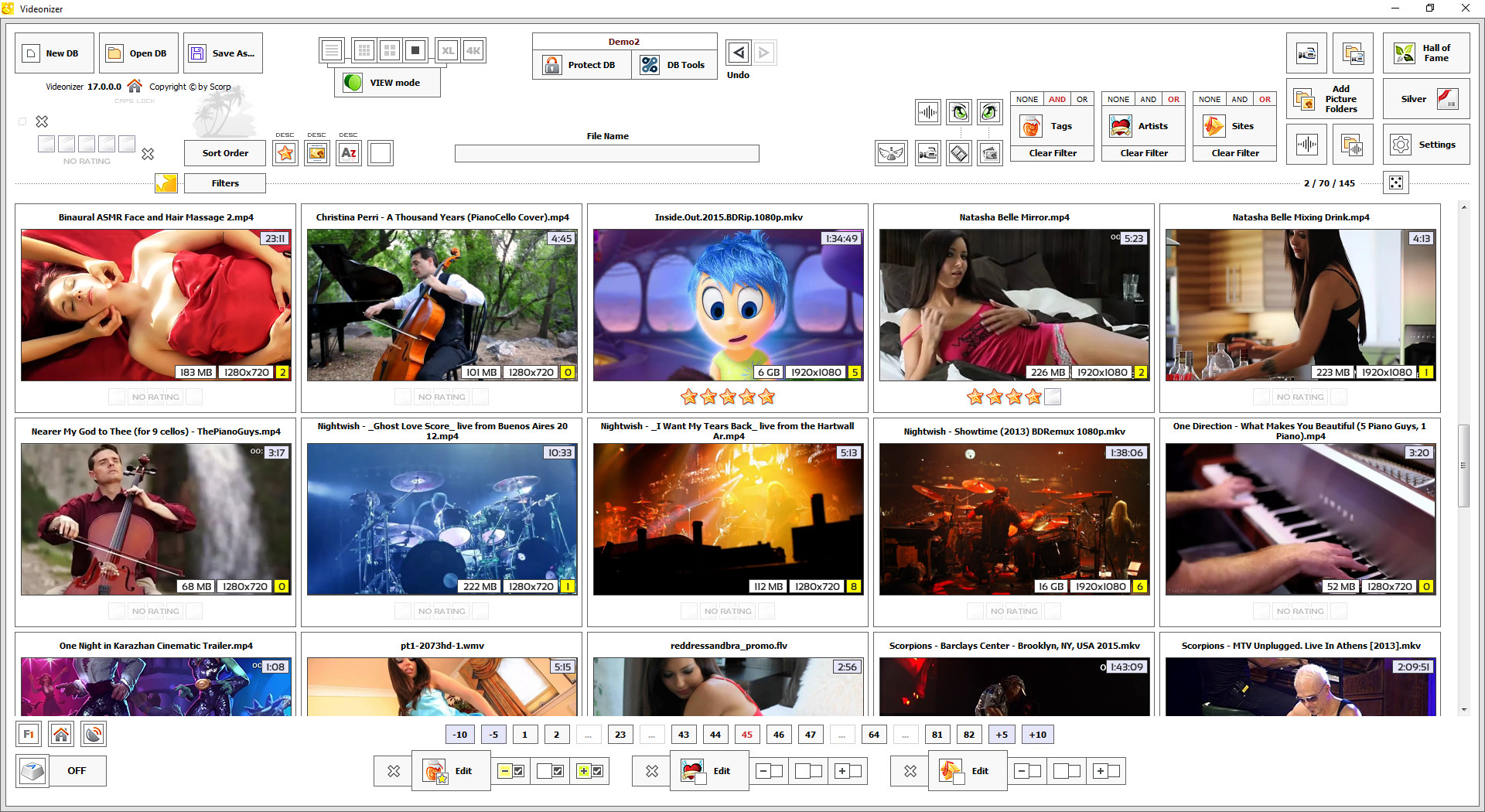Click the photos filter icon
This screenshot has width=1485, height=812.
pyautogui.click(x=989, y=153)
